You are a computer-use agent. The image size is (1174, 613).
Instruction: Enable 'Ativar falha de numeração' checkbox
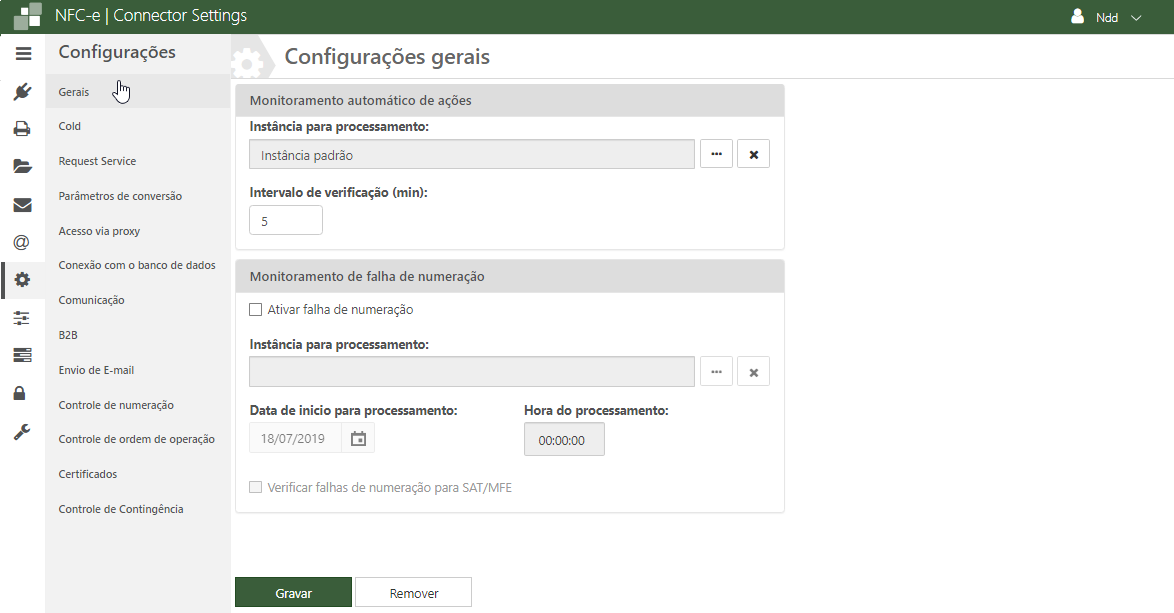[256, 310]
